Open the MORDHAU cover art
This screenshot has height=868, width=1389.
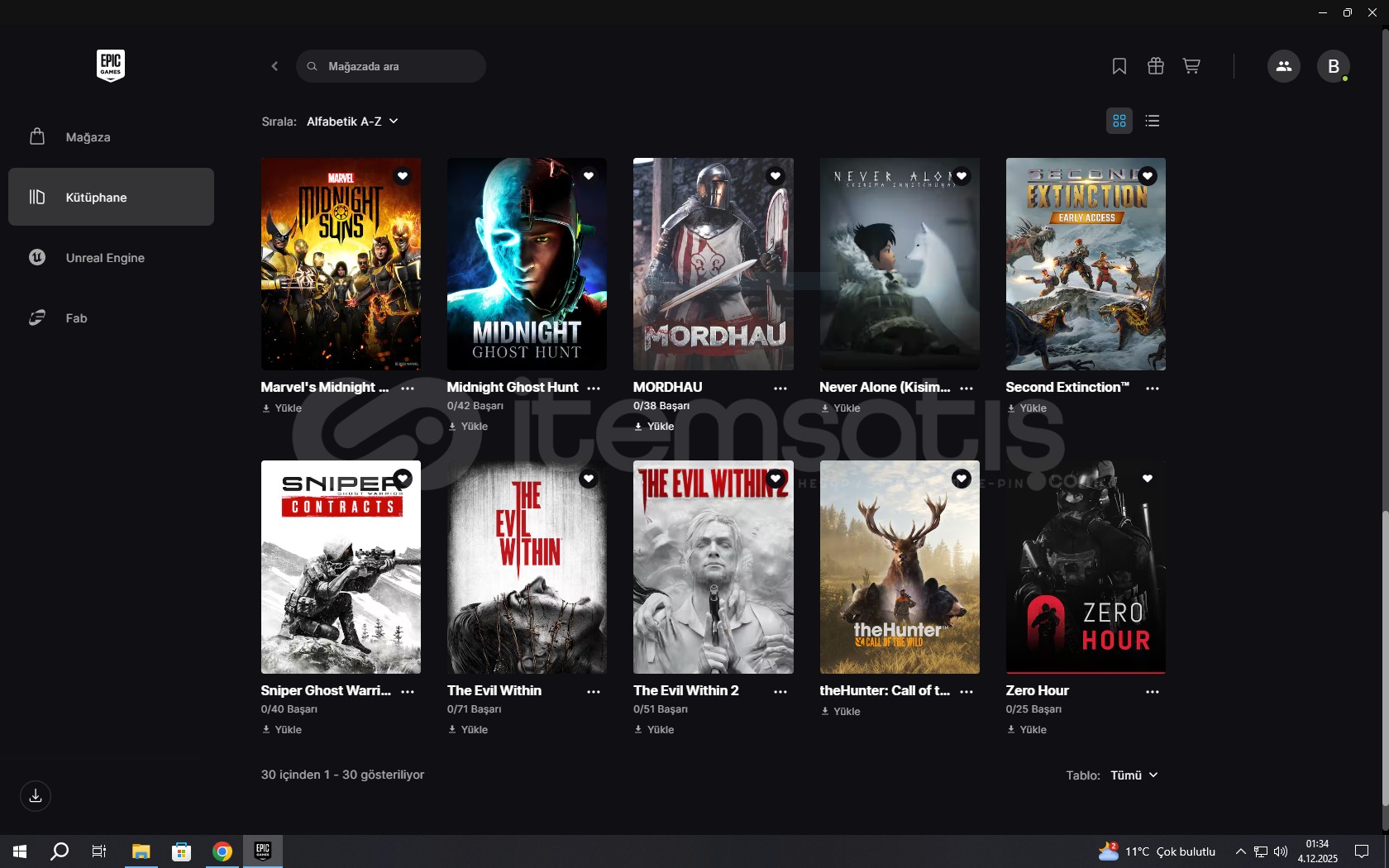(x=714, y=265)
